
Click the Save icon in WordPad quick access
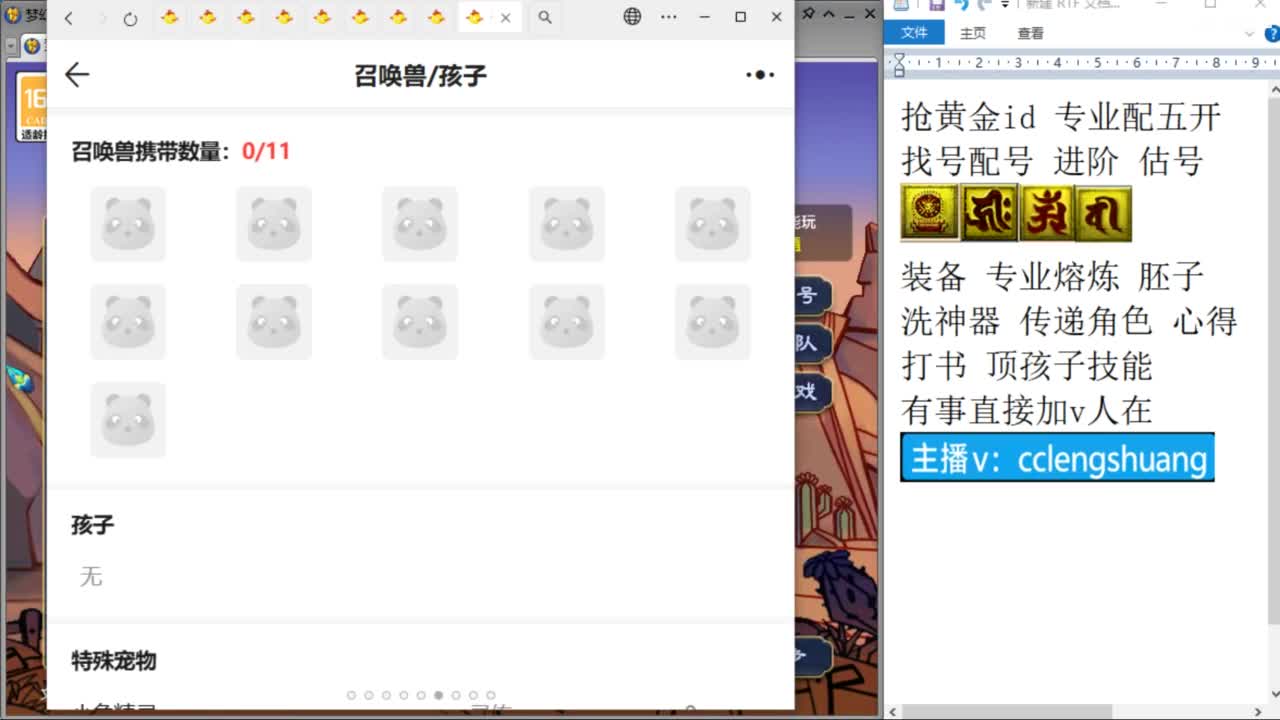tap(936, 5)
